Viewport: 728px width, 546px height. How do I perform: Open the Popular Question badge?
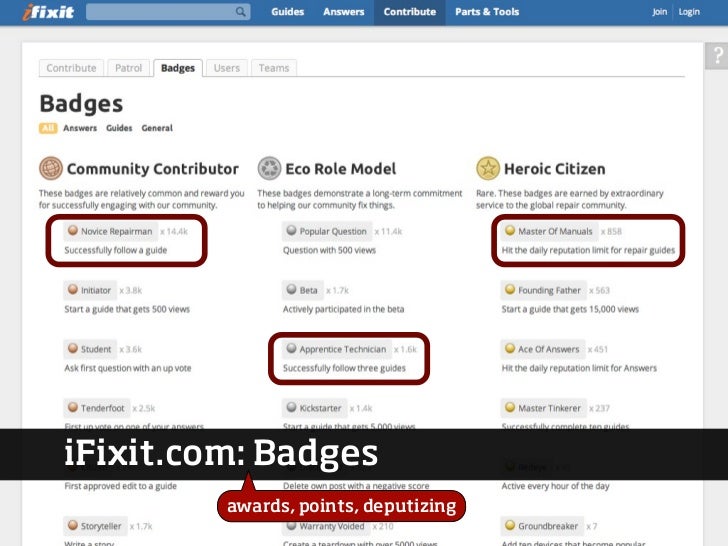click(327, 231)
